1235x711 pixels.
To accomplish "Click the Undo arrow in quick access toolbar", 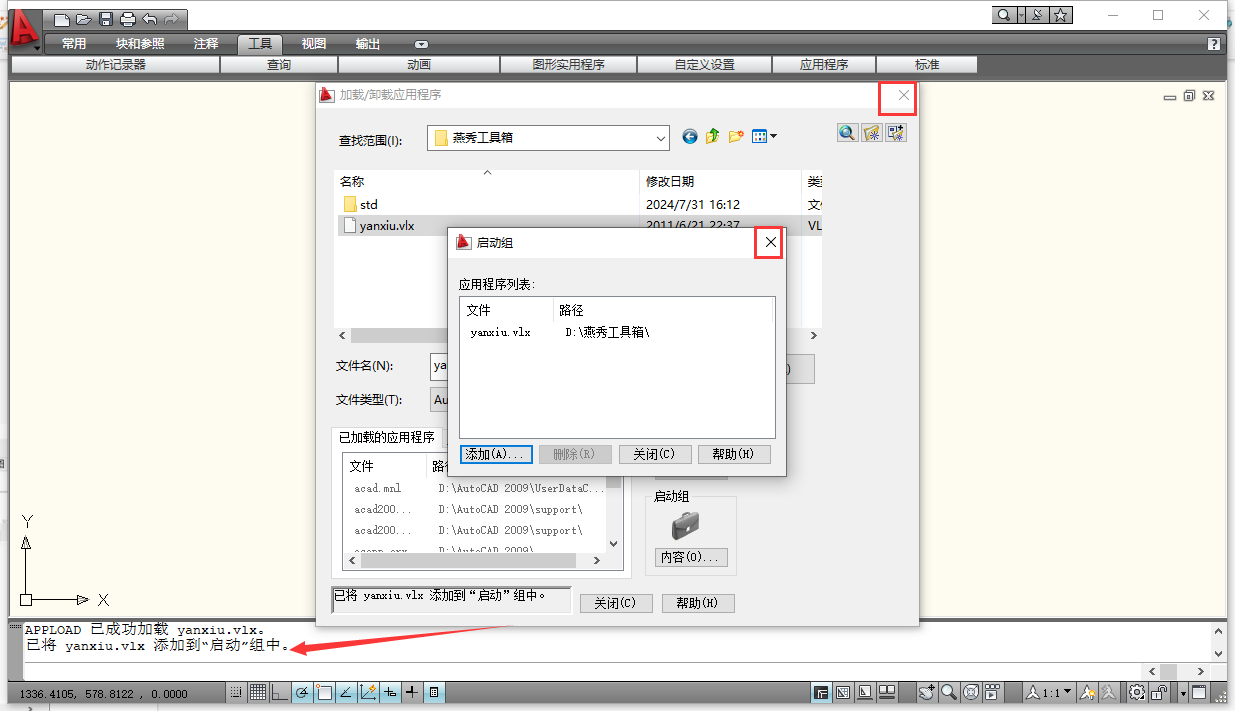I will [x=149, y=18].
